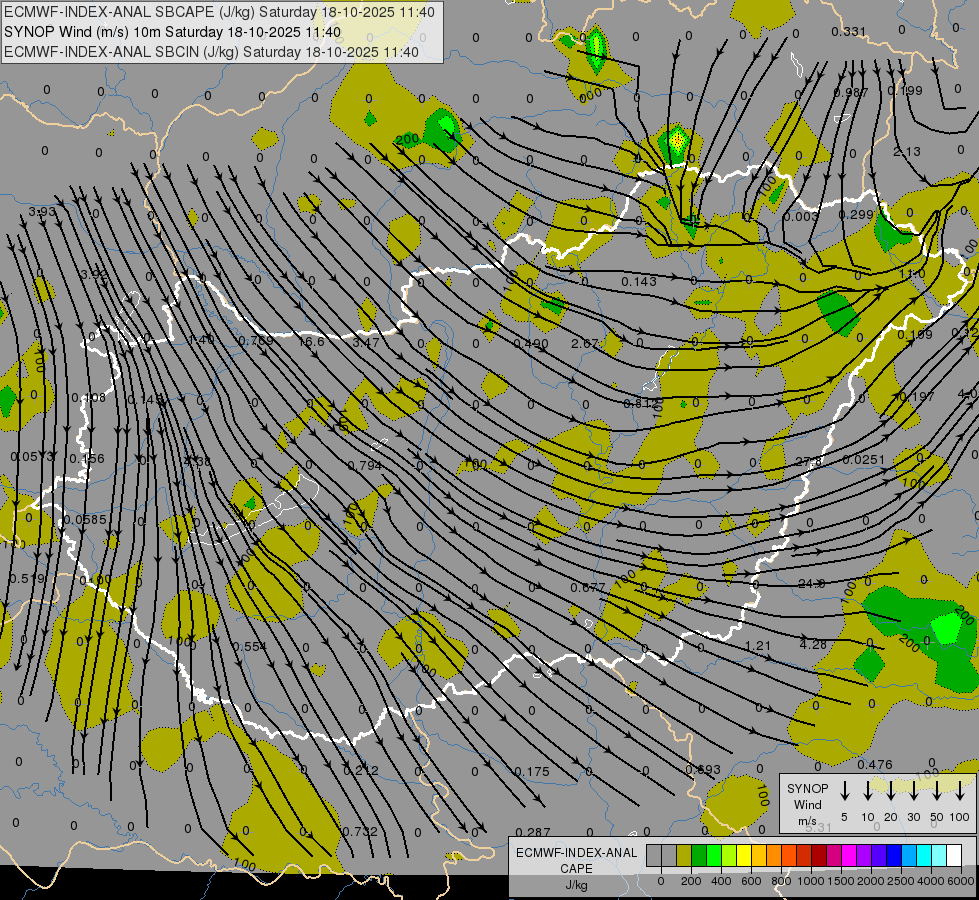979x900 pixels.
Task: Pick the lime yellow-green CAPE legend swatch
Action: 729,855
